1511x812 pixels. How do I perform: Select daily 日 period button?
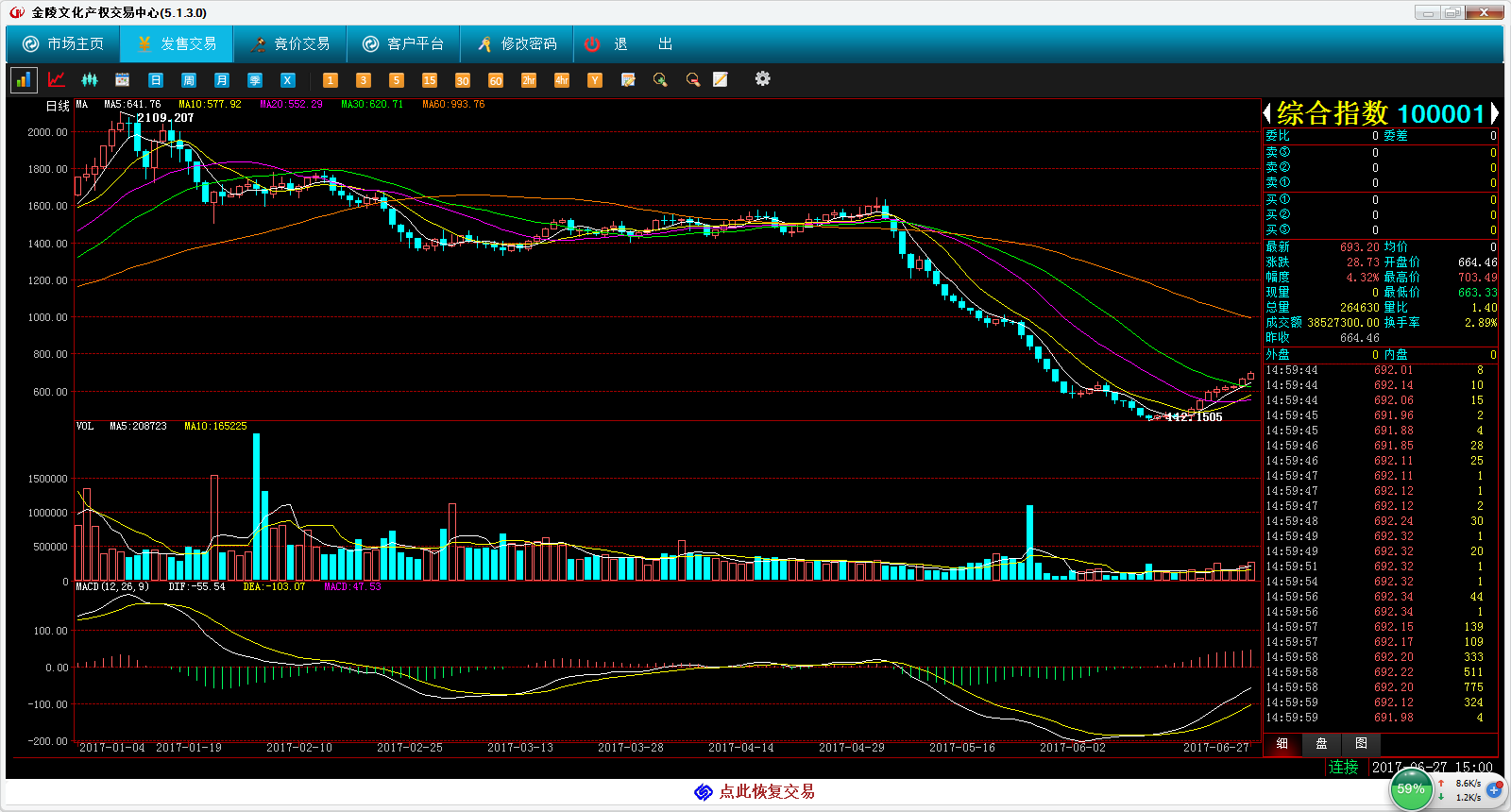point(156,80)
